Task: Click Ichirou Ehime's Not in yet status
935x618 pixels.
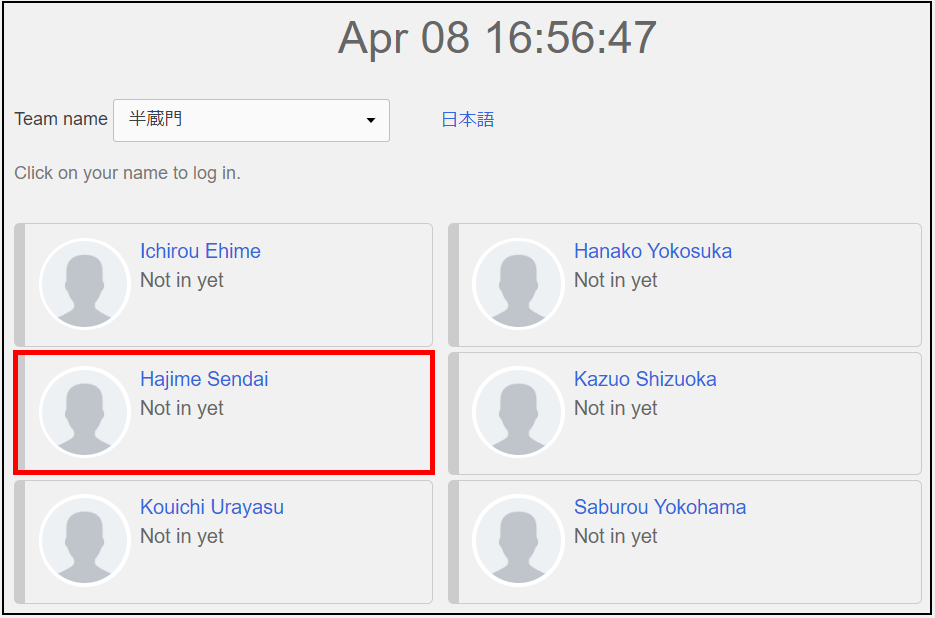Action: click(182, 281)
